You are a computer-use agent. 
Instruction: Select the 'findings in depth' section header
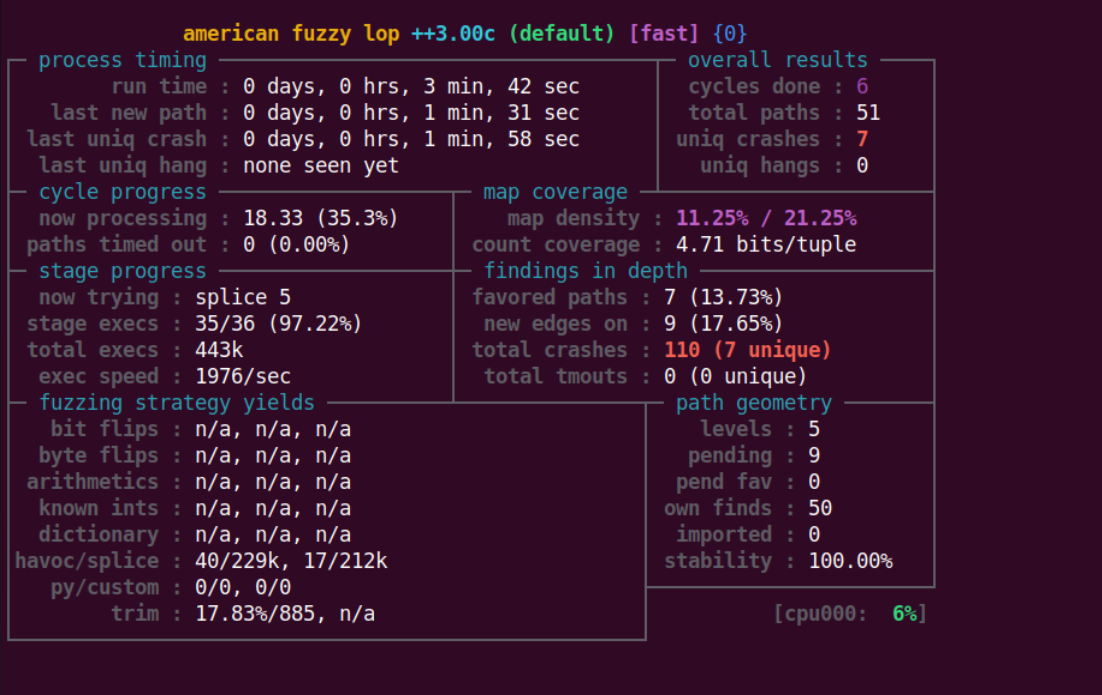coord(585,271)
